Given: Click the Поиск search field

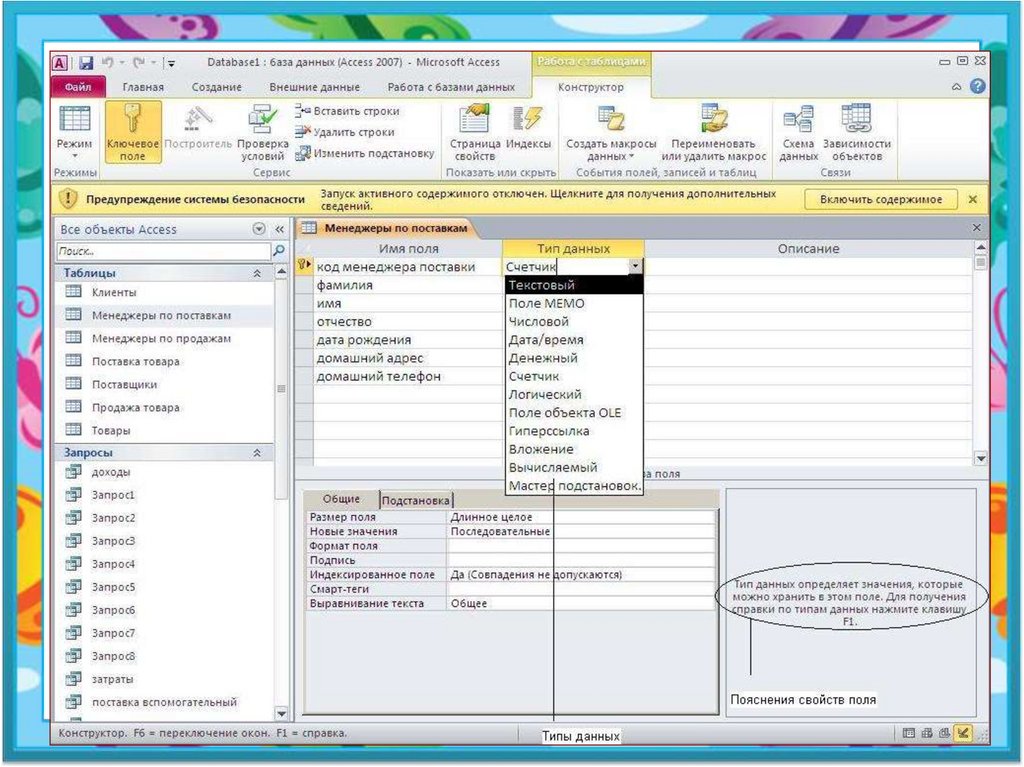Looking at the screenshot, I should tap(163, 251).
